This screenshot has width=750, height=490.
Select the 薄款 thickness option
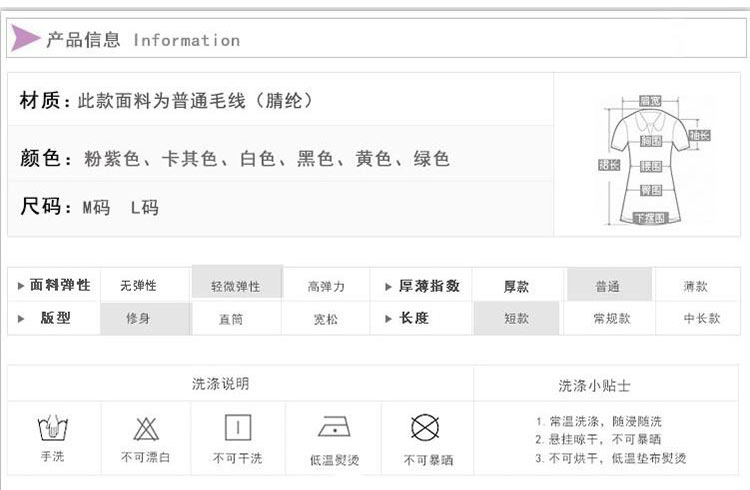pyautogui.click(x=695, y=286)
